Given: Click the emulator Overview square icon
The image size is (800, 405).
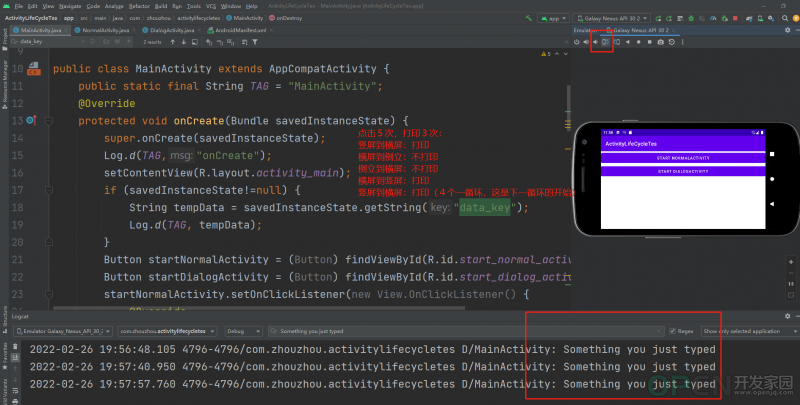Looking at the screenshot, I should tap(649, 42).
